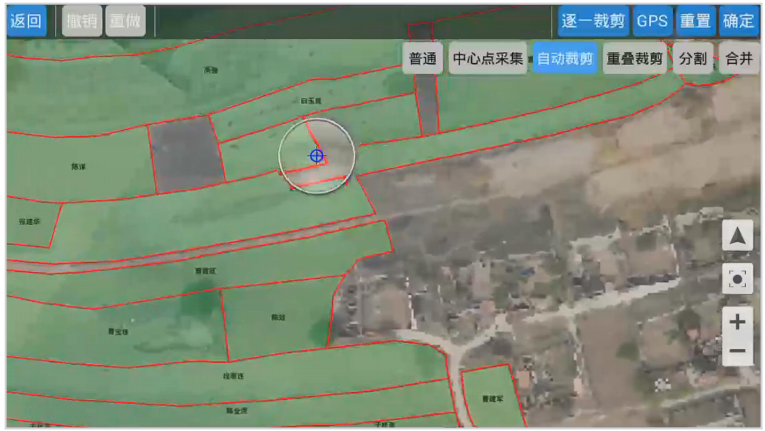Zoom out with the minus icon
This screenshot has width=765, height=431.
(x=737, y=352)
